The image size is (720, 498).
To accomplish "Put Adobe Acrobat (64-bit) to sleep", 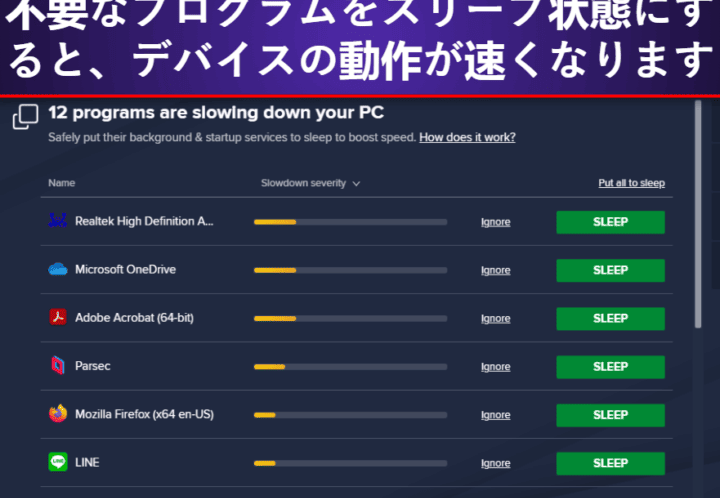I will coord(610,318).
